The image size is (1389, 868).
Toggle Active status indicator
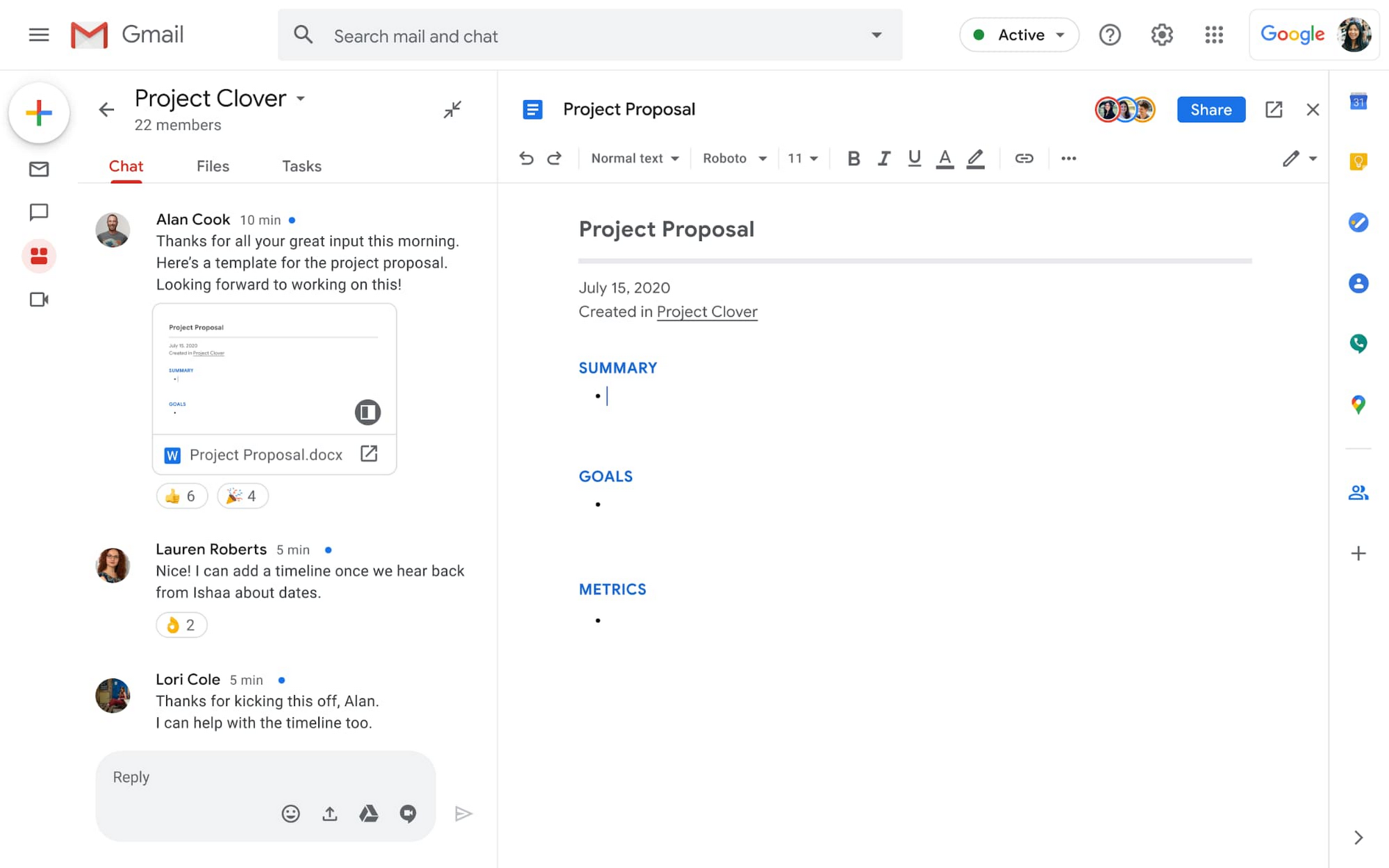tap(1018, 34)
